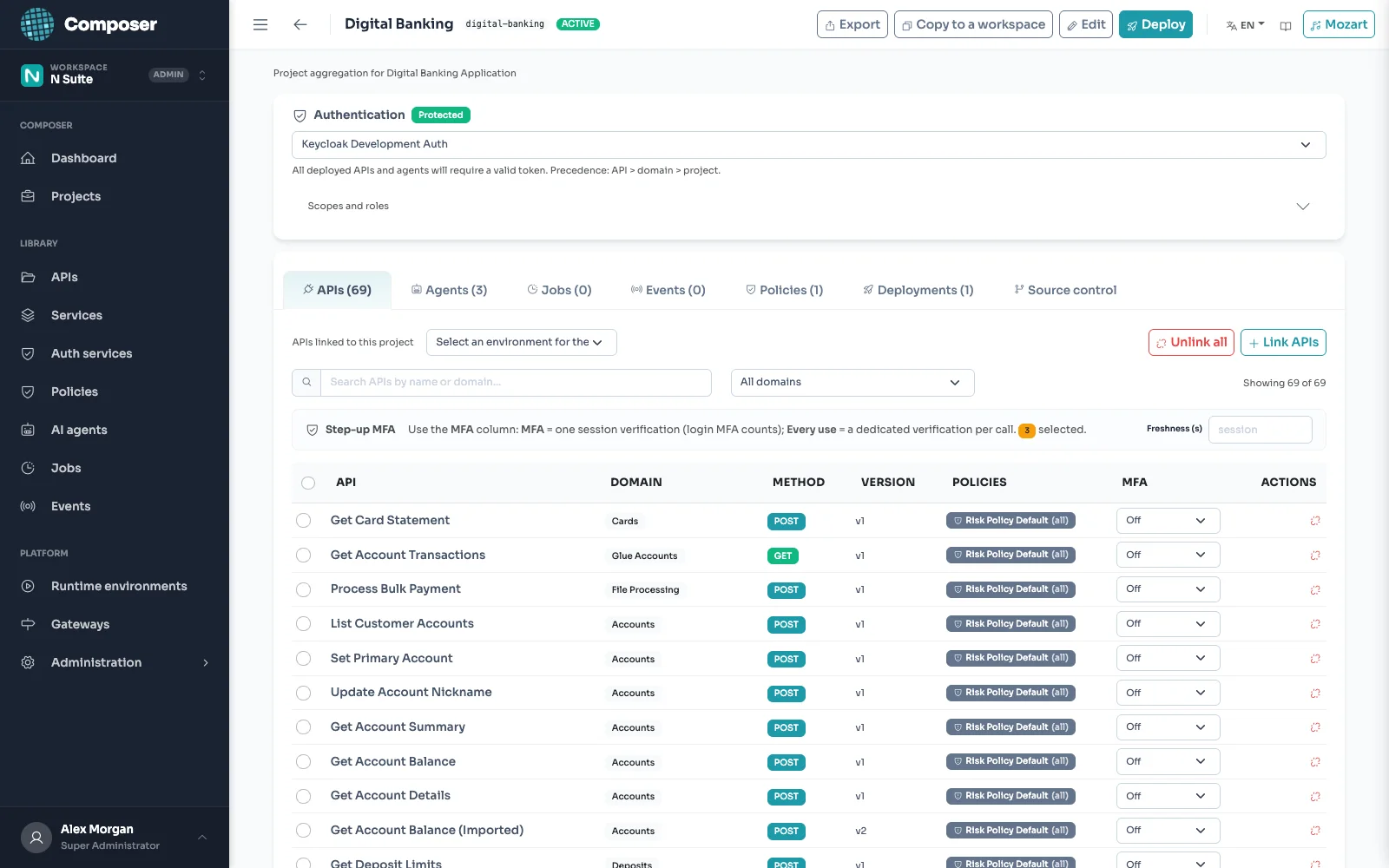Click the Deploy button
The height and width of the screenshot is (868, 1389).
point(1155,24)
